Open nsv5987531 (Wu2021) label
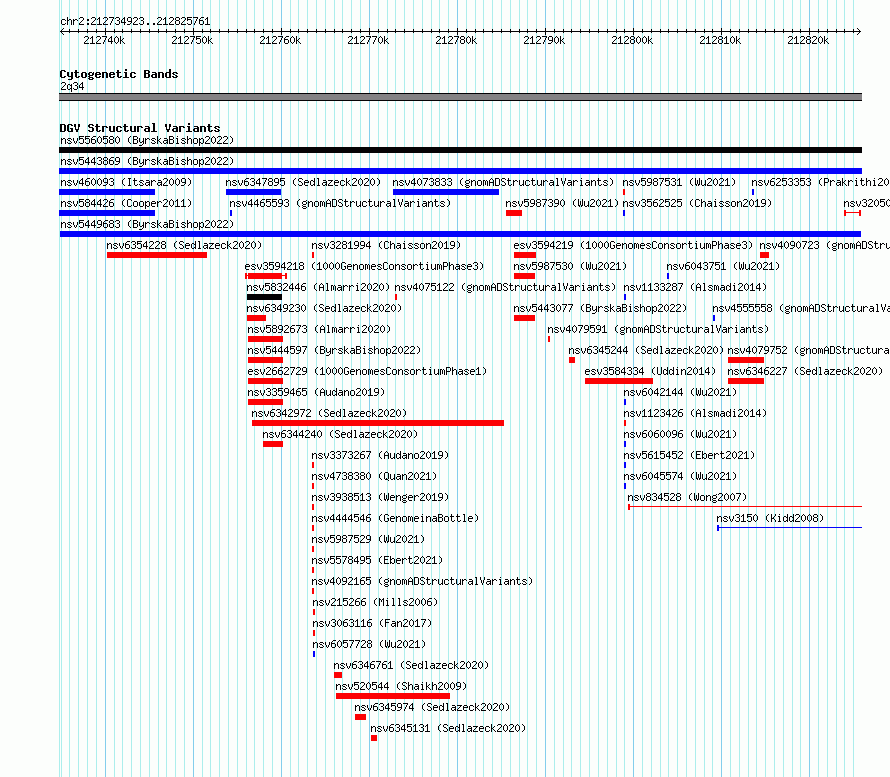 (x=679, y=182)
